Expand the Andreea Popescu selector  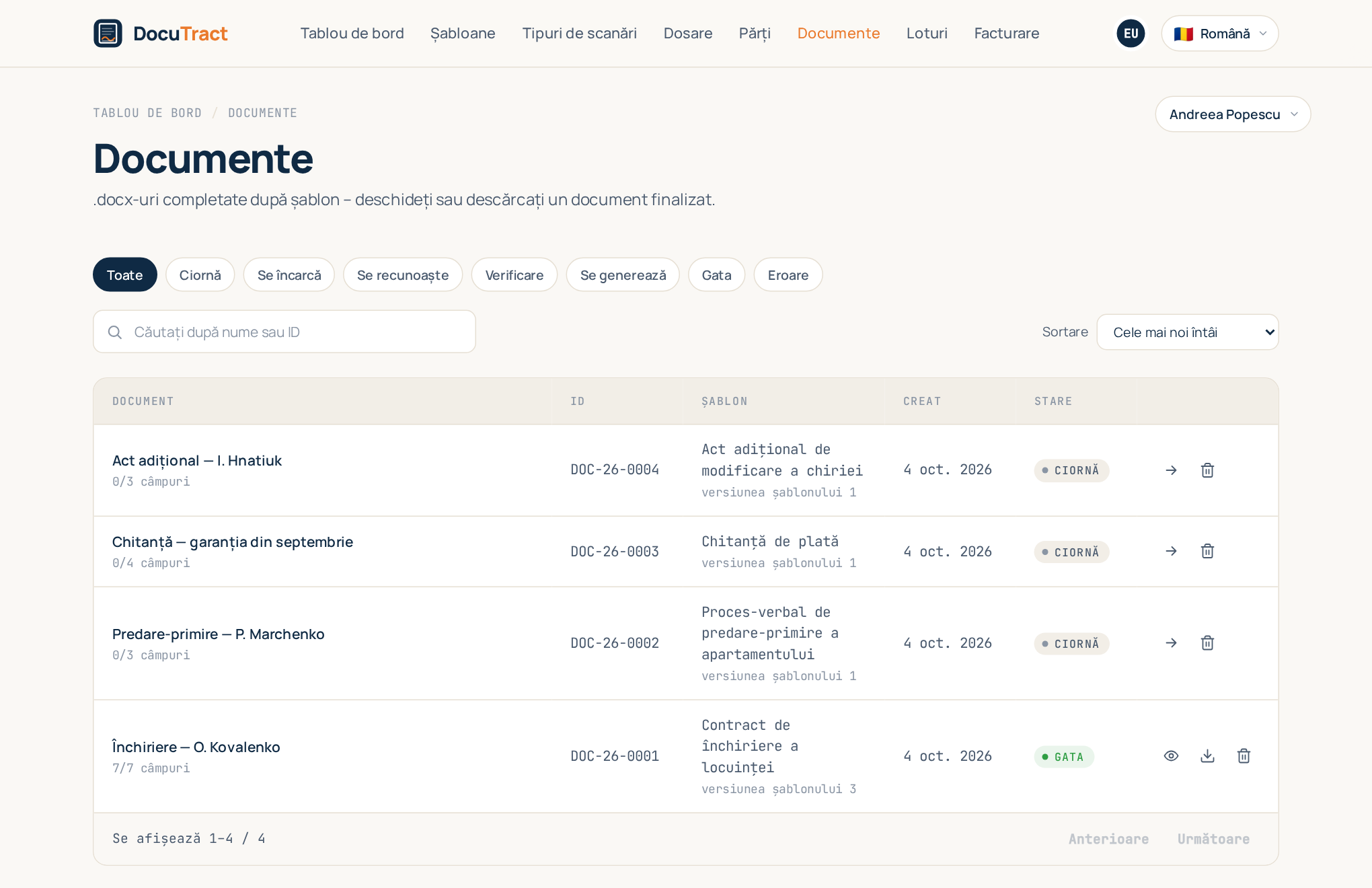tap(1233, 114)
